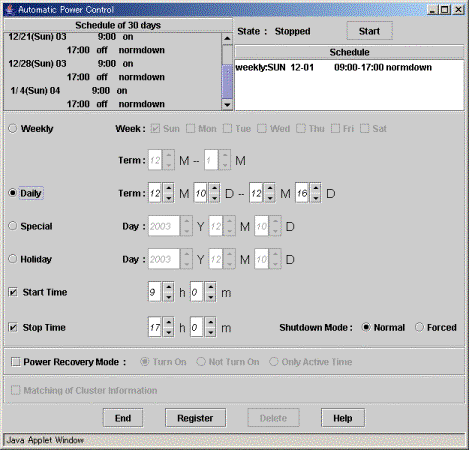Select the Weekly schedule radio button

point(13,128)
